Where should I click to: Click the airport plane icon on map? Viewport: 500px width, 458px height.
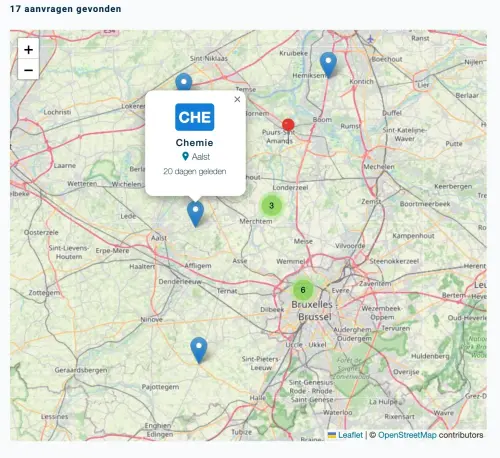[370, 39]
